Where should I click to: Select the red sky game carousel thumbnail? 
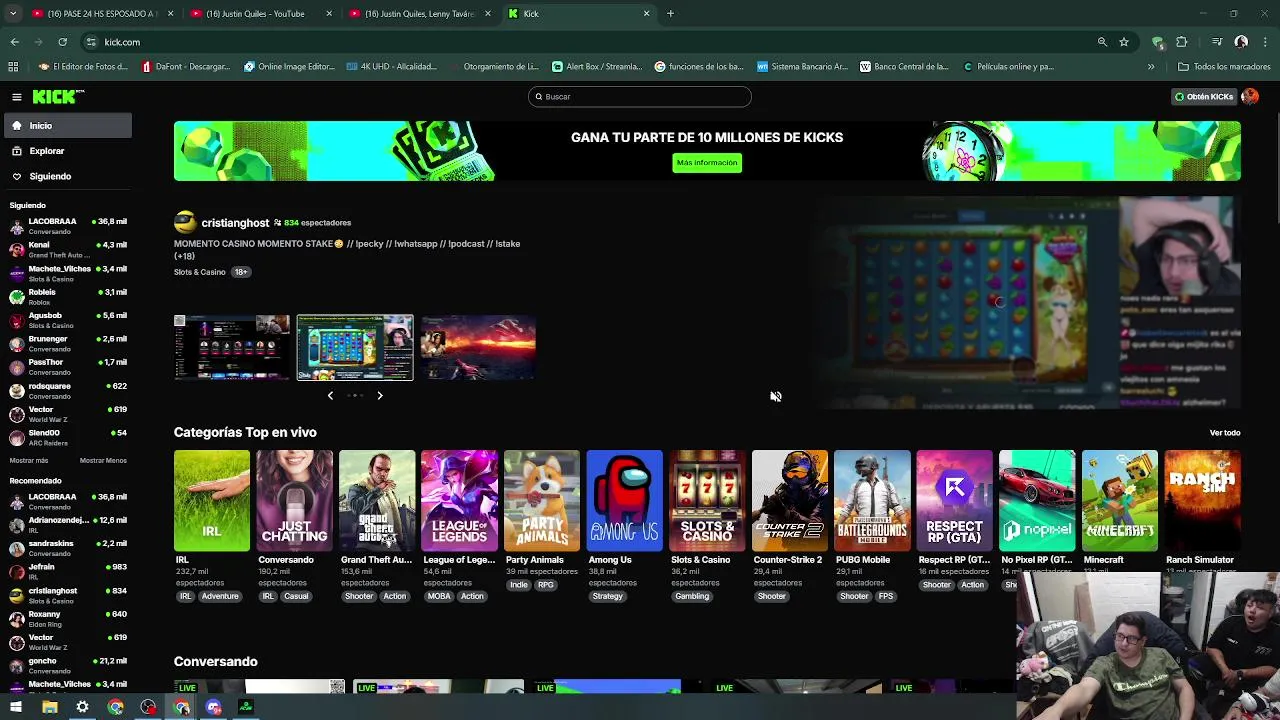478,348
